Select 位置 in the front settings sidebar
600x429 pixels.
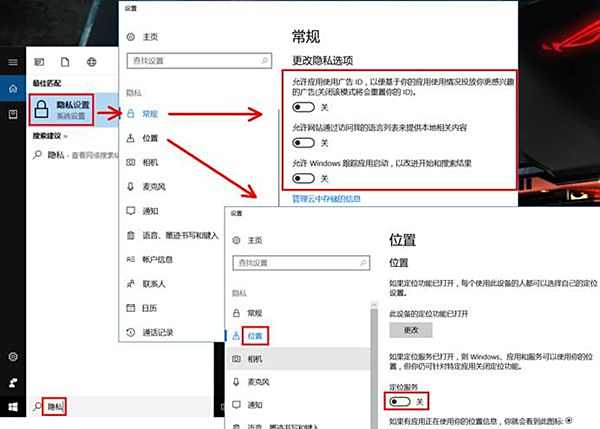click(x=255, y=336)
